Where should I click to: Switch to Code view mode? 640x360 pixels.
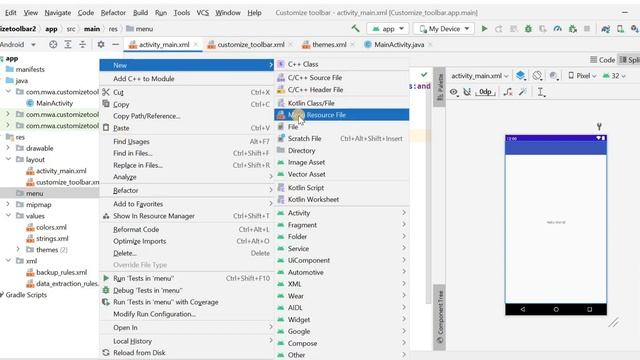(x=602, y=60)
